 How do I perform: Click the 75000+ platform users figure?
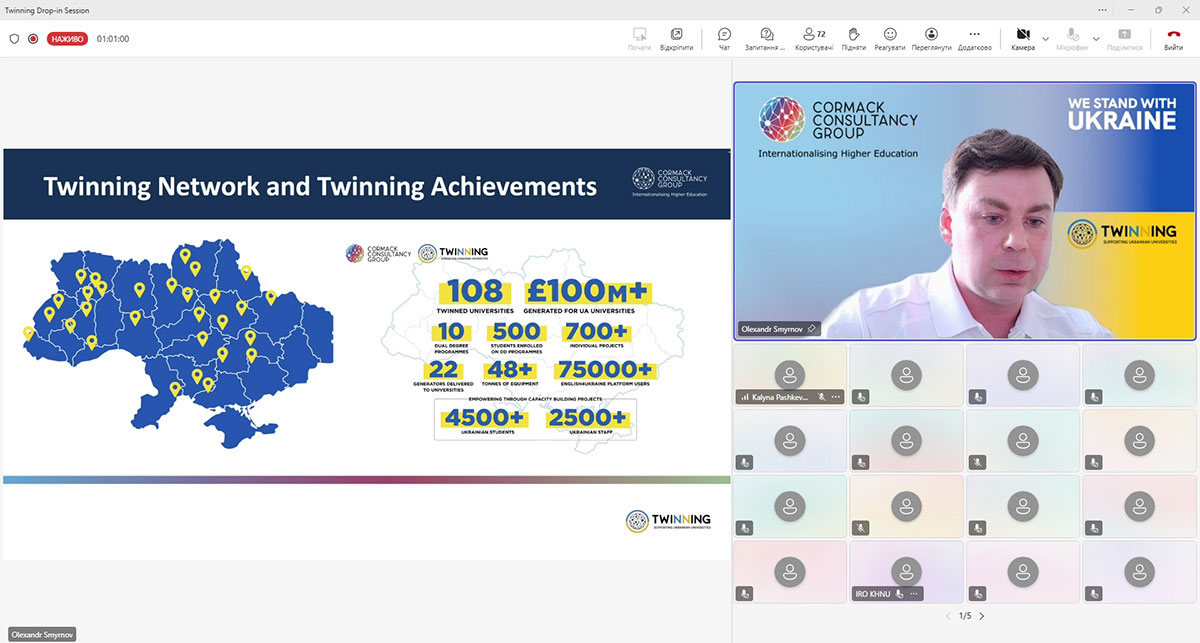click(x=604, y=369)
